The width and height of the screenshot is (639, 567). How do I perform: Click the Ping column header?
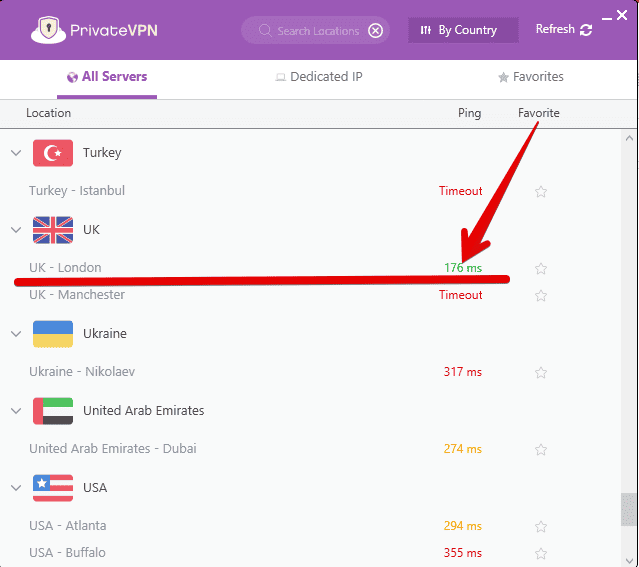[x=469, y=113]
